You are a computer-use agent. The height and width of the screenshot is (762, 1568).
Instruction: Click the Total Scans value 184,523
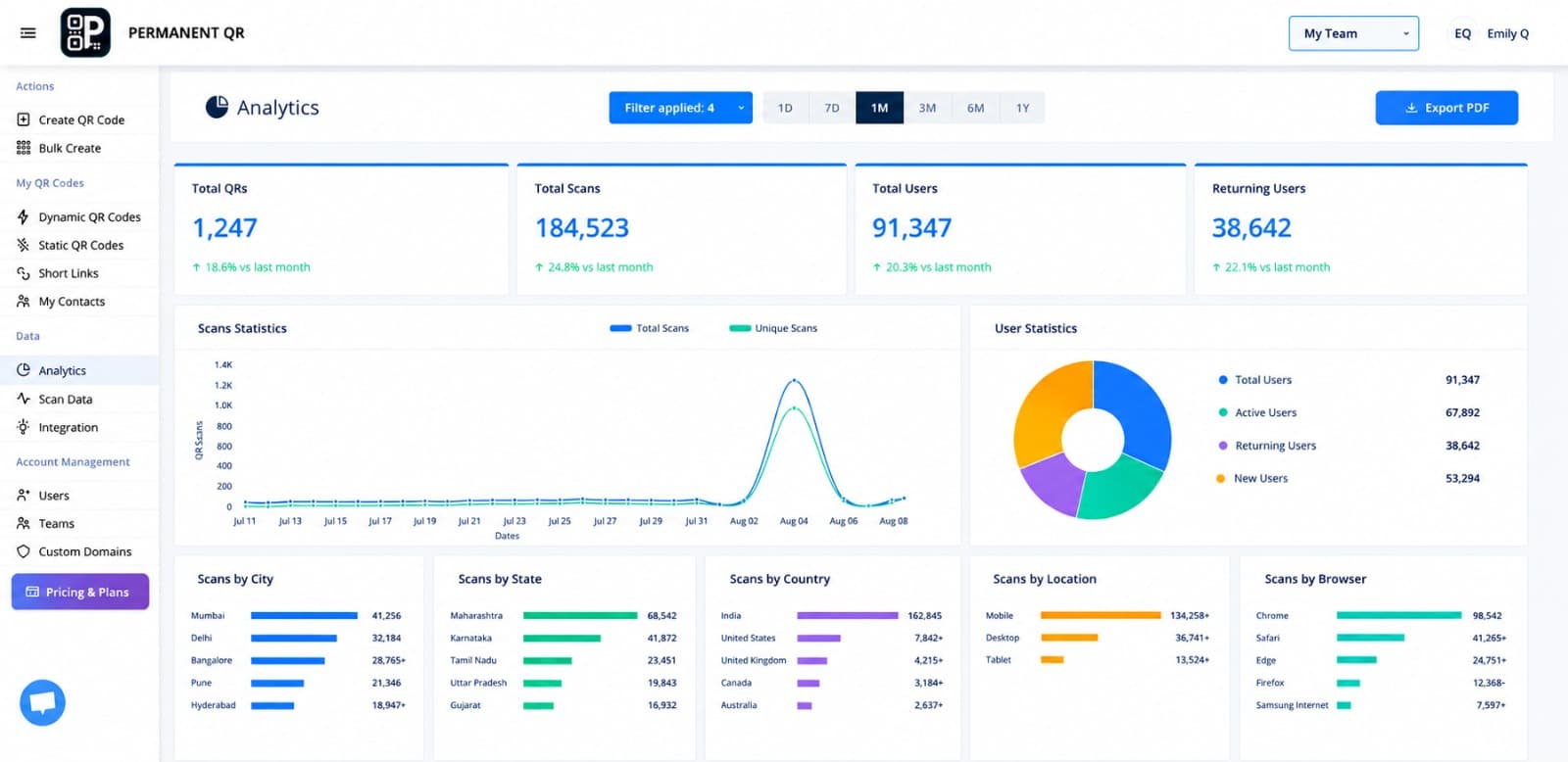tap(582, 228)
